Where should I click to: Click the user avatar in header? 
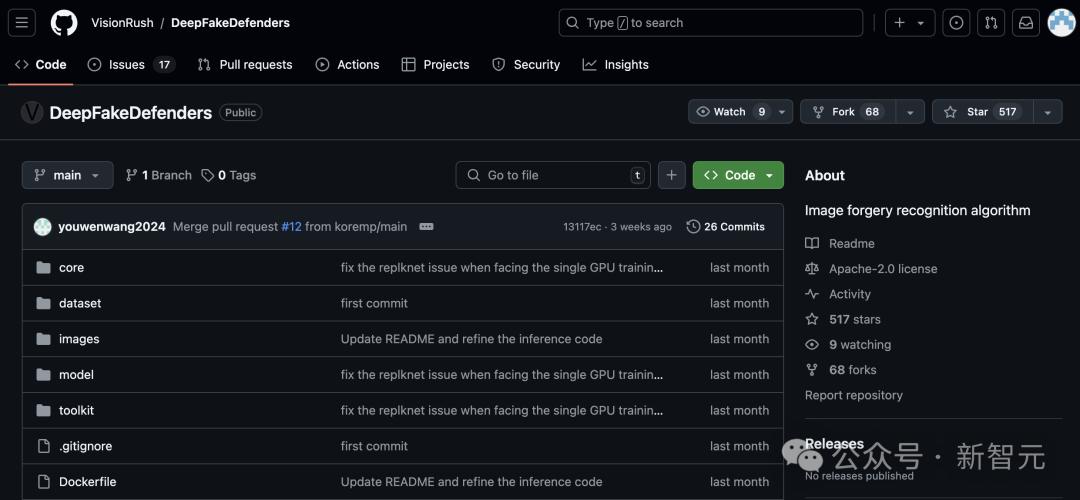tap(1060, 22)
